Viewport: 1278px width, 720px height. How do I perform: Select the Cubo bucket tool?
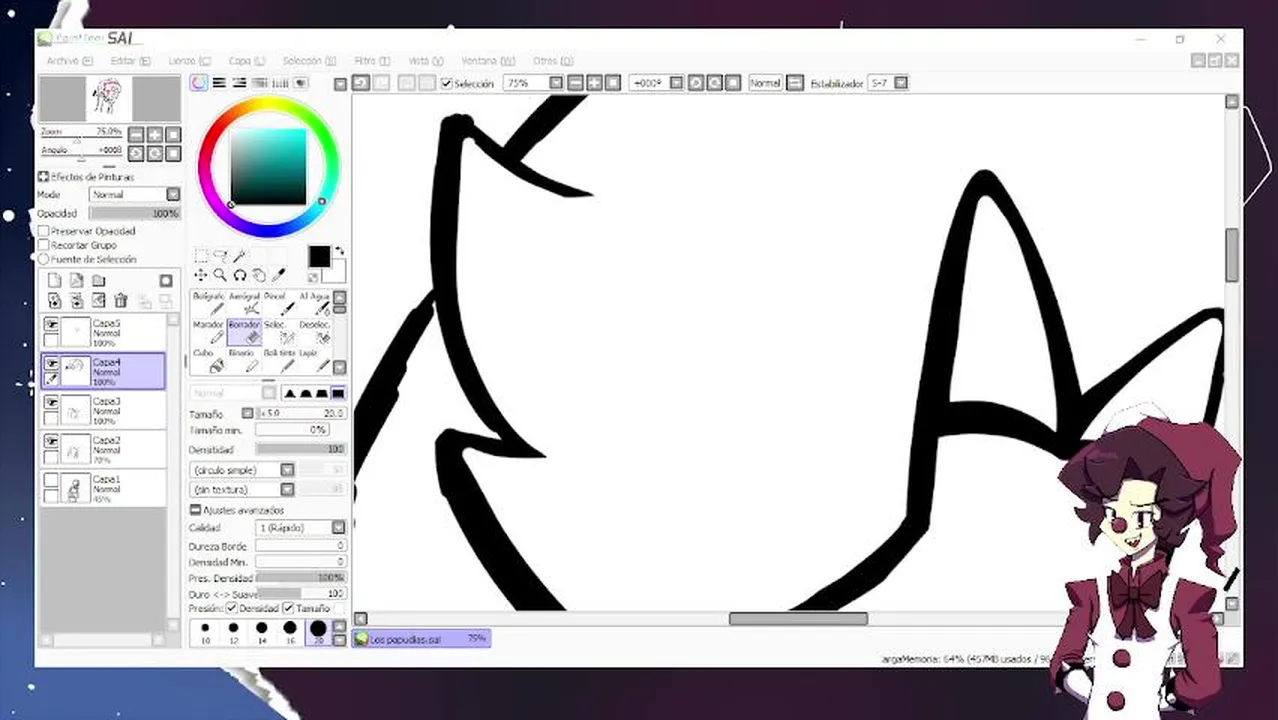click(x=208, y=360)
